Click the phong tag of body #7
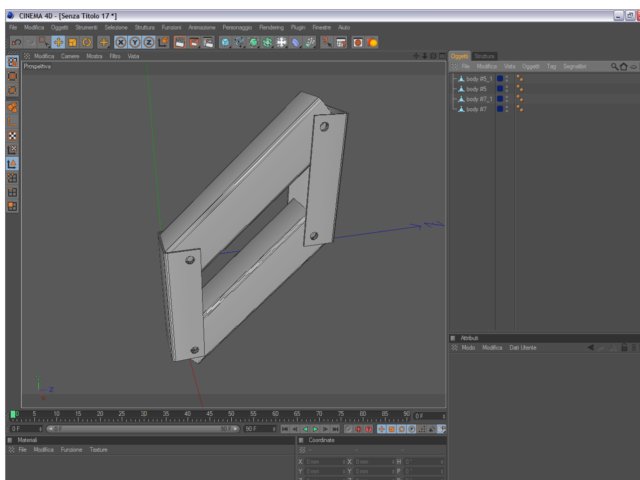The image size is (640, 480). pyautogui.click(x=520, y=109)
